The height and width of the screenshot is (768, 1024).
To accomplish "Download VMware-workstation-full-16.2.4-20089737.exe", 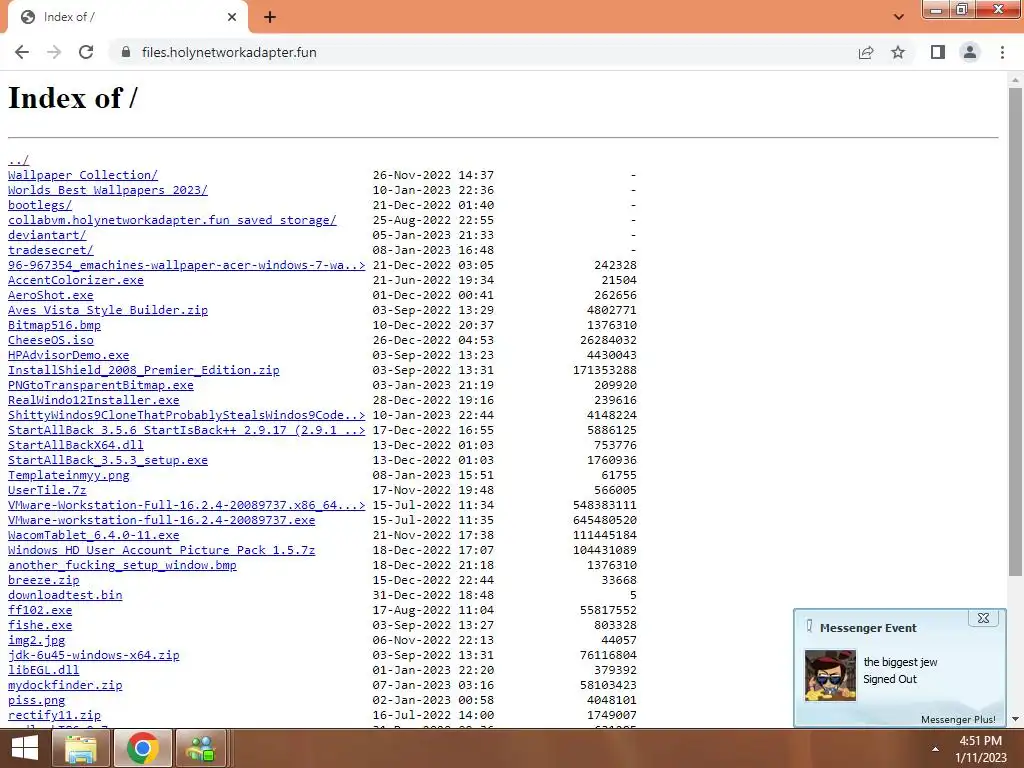I will (161, 520).
